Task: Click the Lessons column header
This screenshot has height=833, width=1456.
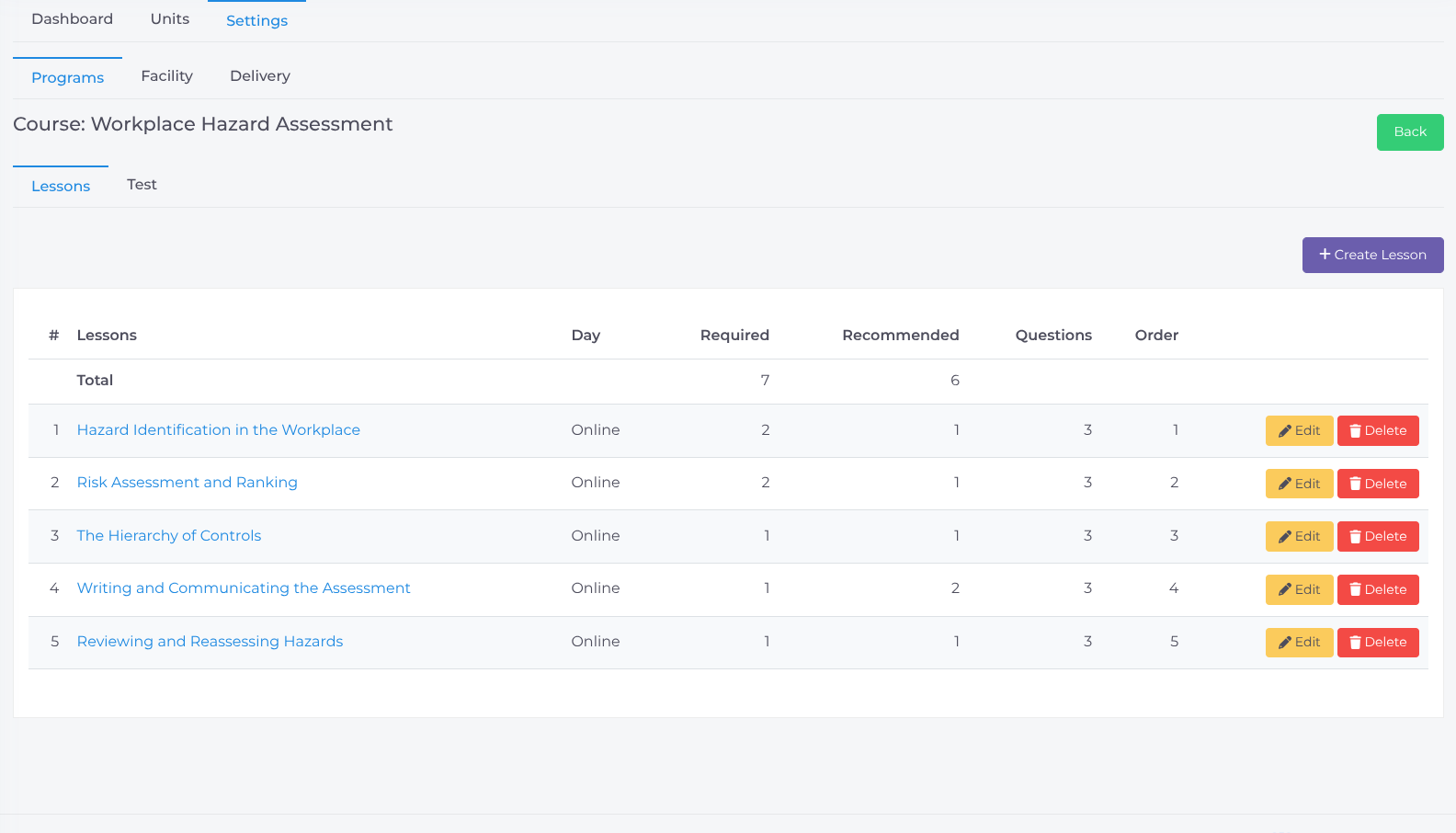Action: [x=107, y=336]
